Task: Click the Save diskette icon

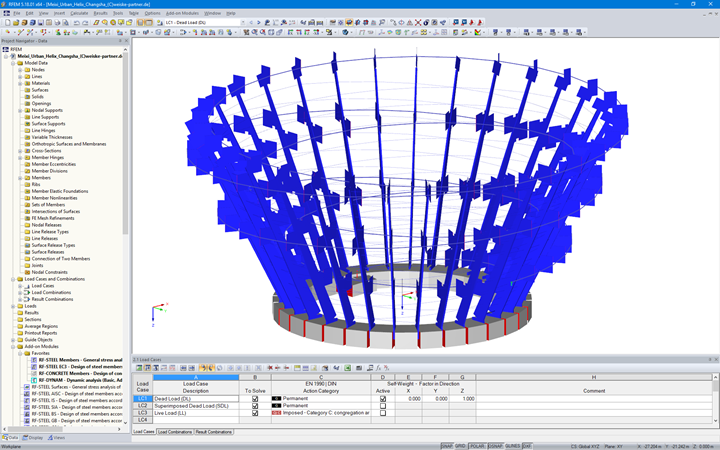Action: 40,22
